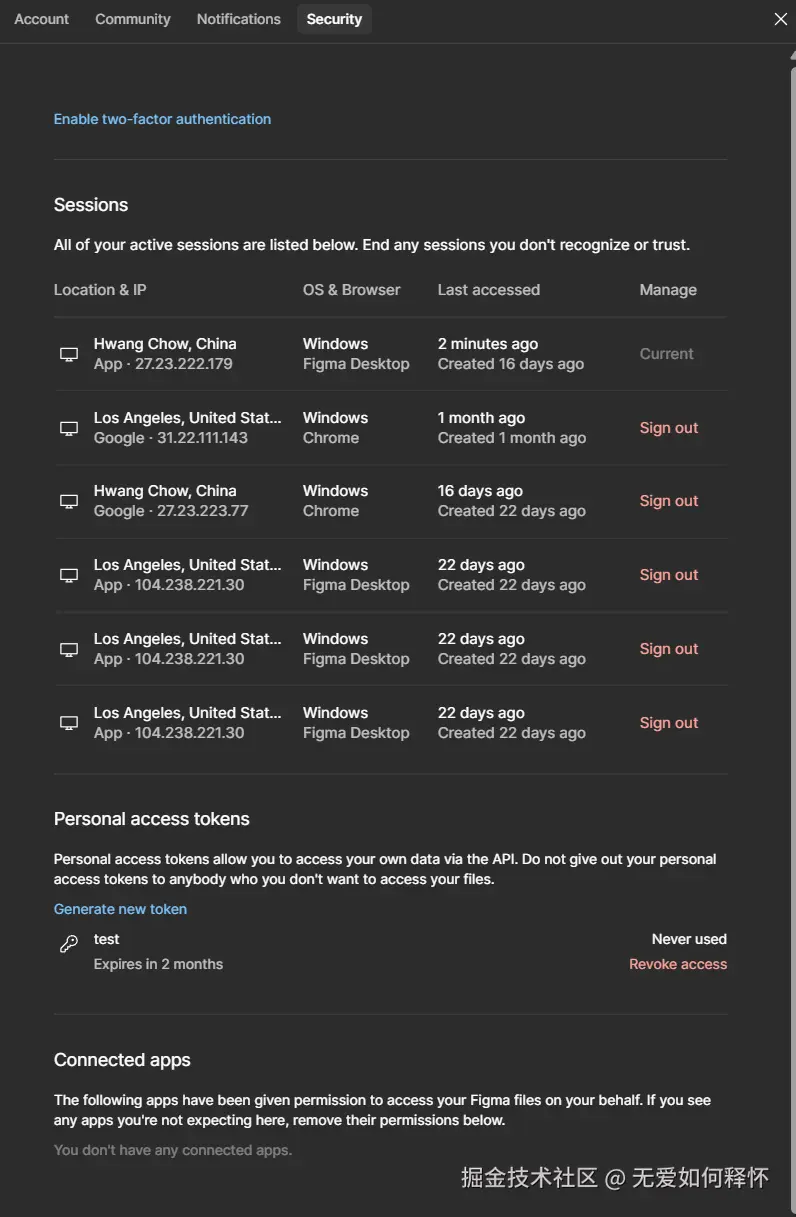Enable two-factor authentication link
Image resolution: width=796 pixels, height=1217 pixels.
click(x=162, y=119)
